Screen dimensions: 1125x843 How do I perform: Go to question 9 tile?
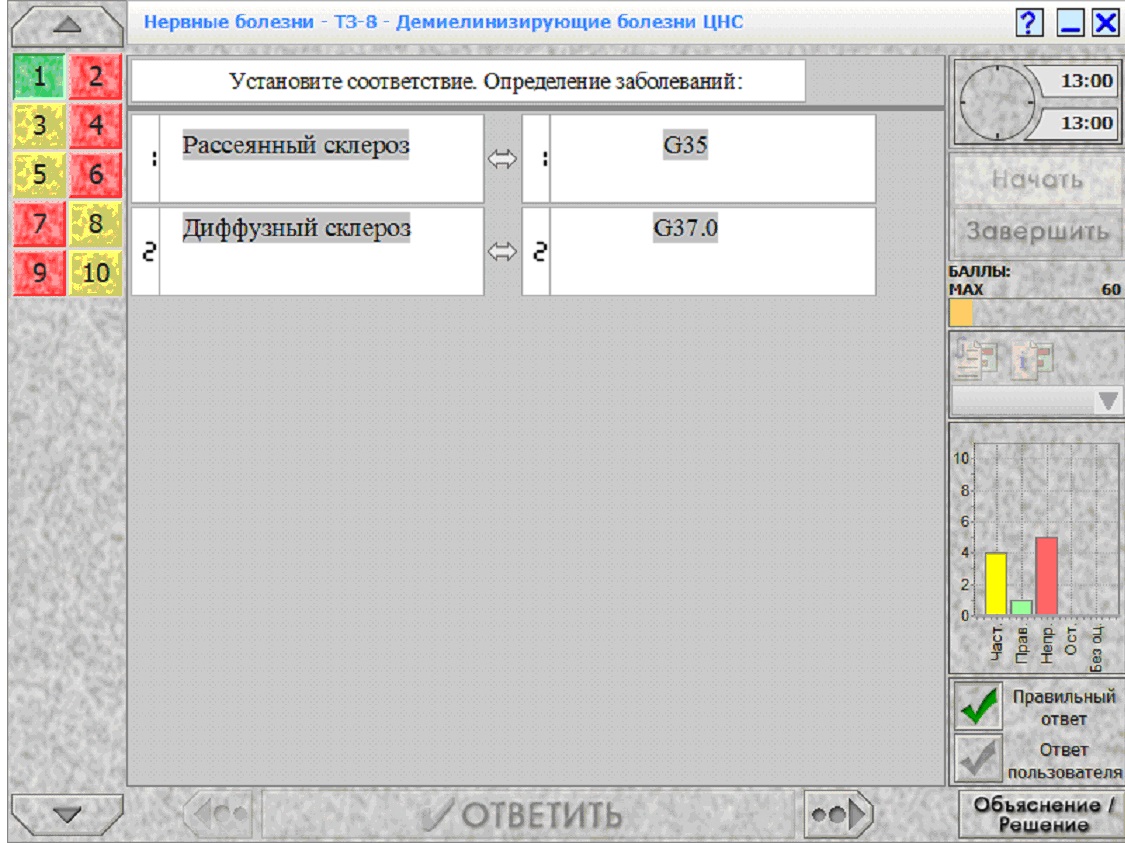39,273
